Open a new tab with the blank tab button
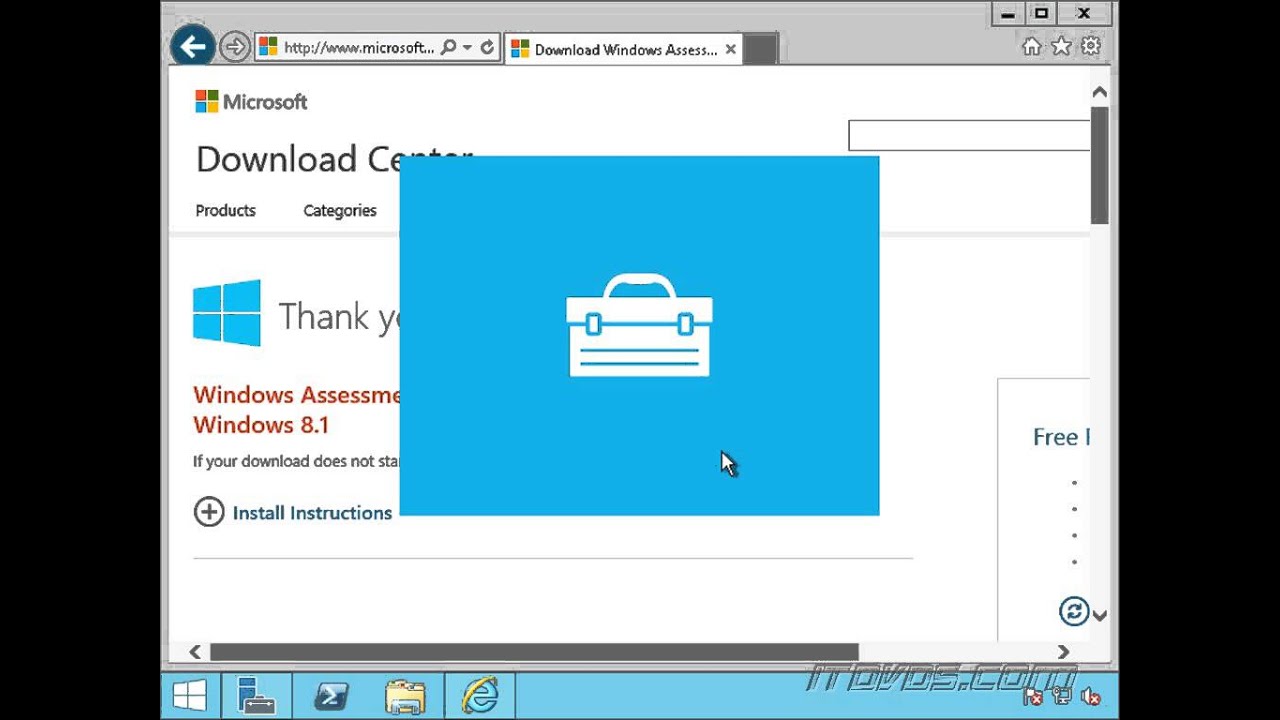The width and height of the screenshot is (1280, 720). 760,49
